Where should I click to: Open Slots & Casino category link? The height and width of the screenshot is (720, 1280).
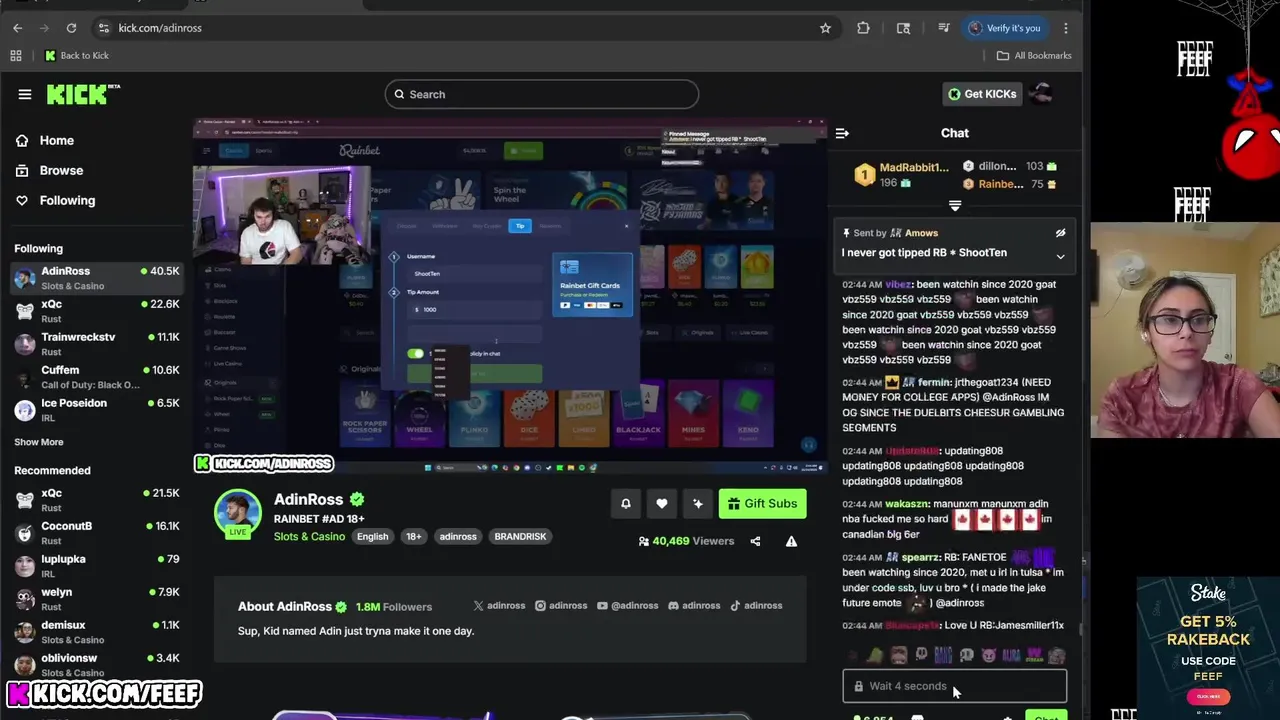[309, 537]
